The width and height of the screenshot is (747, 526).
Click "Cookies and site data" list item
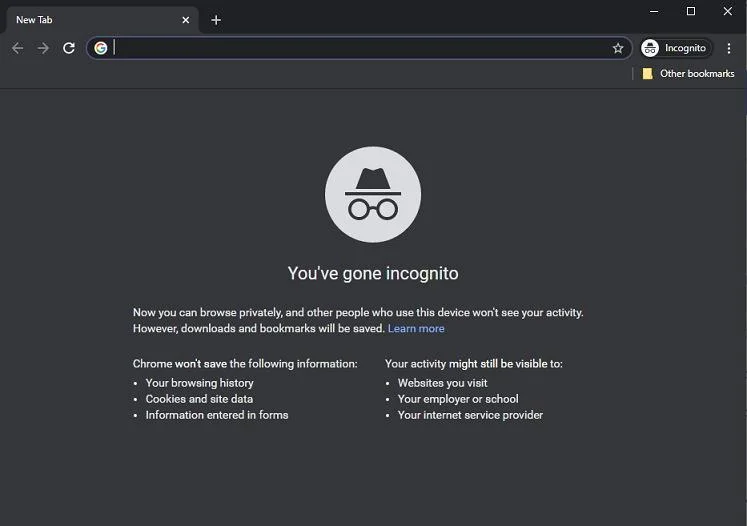(x=199, y=399)
